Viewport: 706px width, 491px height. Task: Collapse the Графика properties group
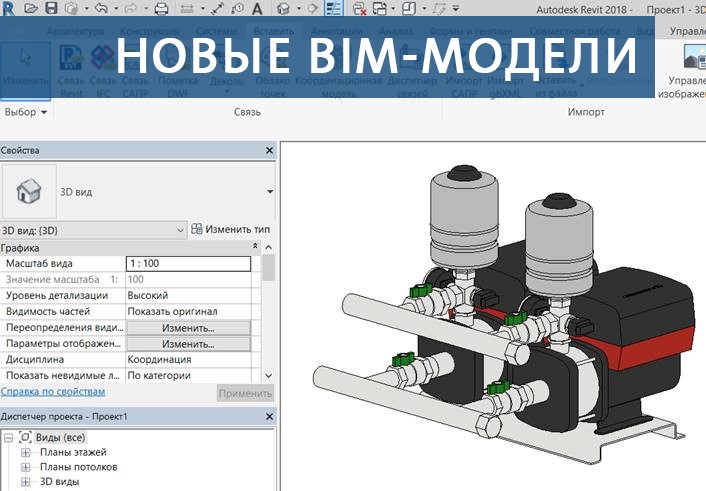(255, 246)
